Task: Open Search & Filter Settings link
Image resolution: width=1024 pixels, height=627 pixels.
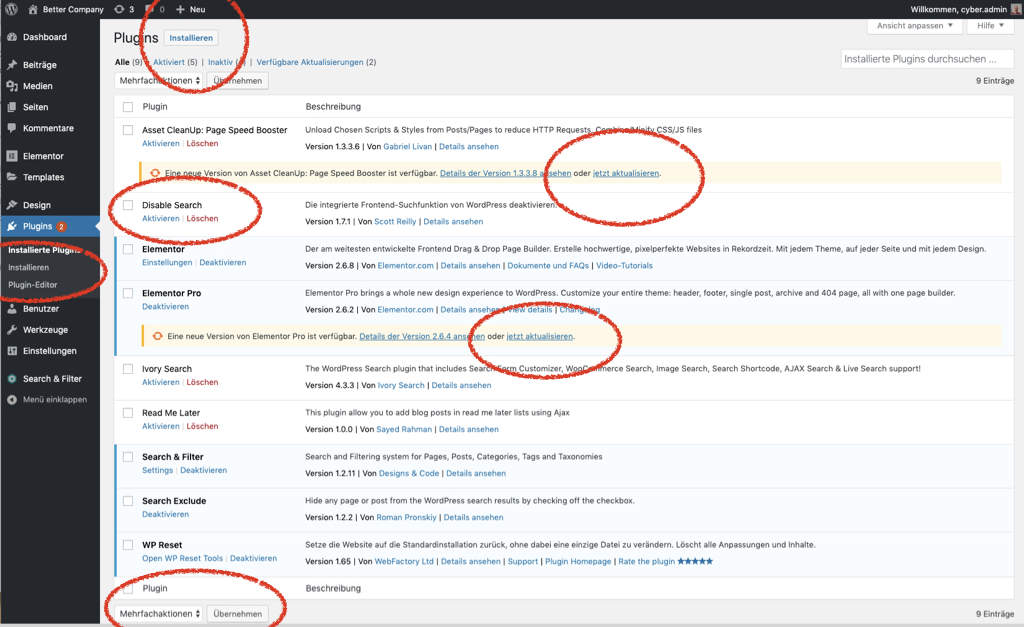Action: [157, 470]
